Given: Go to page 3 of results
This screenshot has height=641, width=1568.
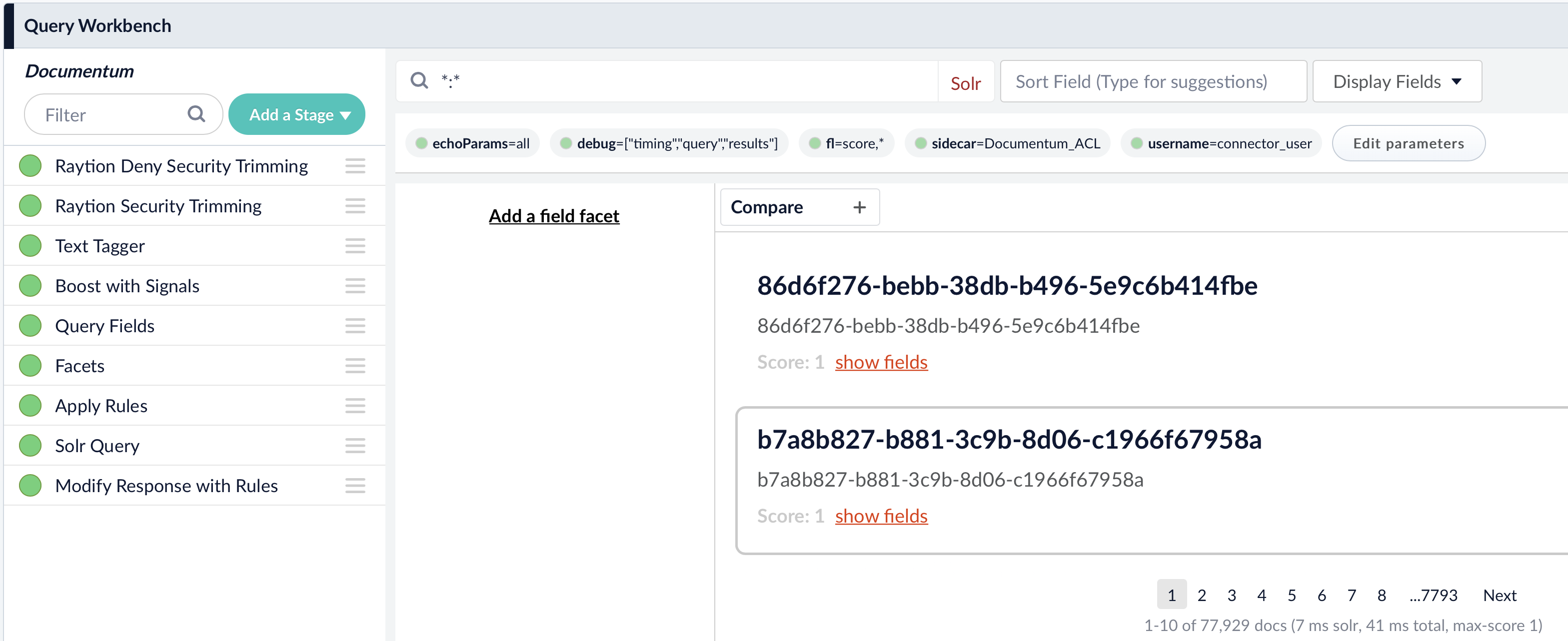Looking at the screenshot, I should [x=1232, y=595].
